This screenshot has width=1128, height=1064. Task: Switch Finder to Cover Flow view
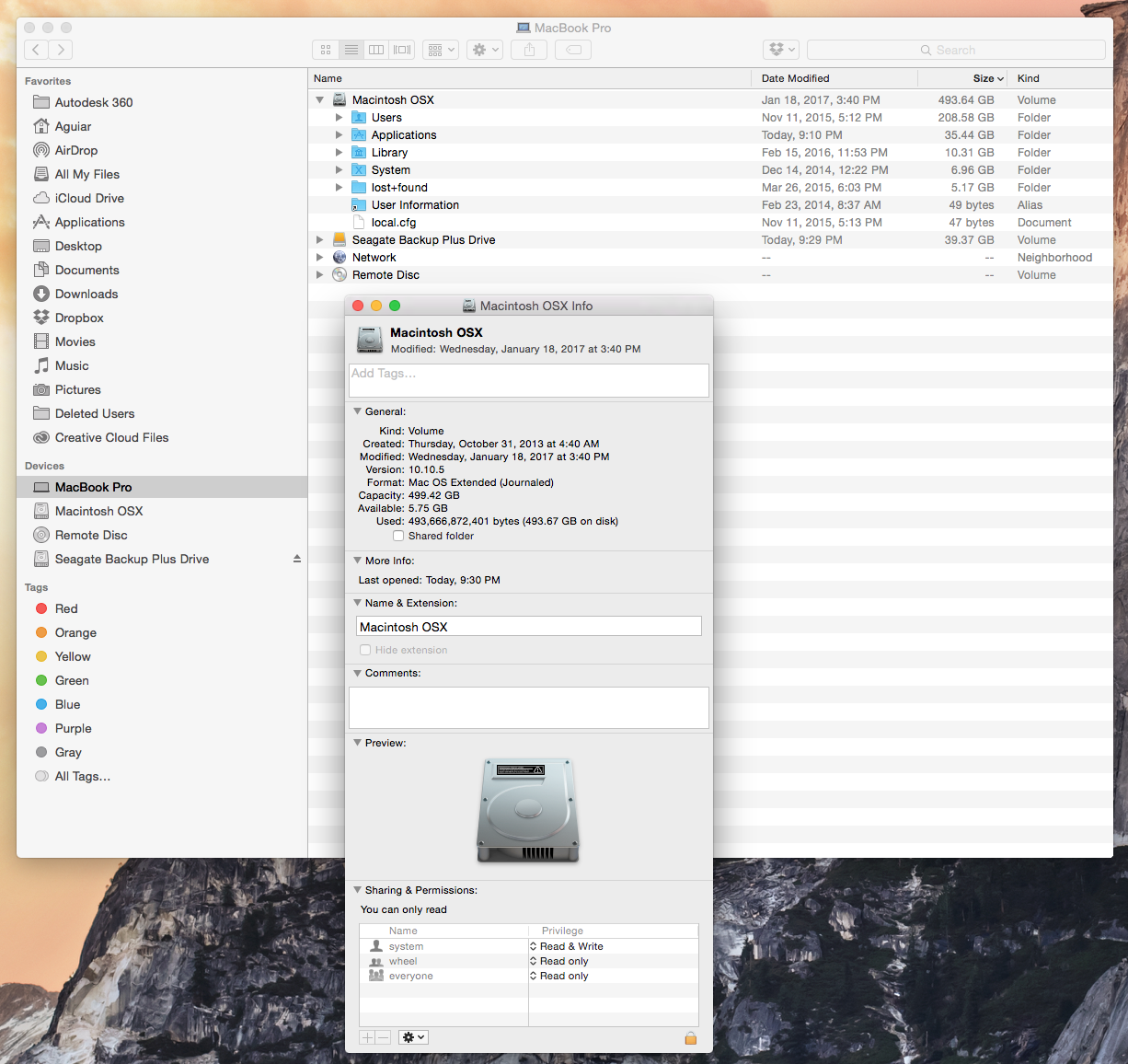click(x=402, y=50)
